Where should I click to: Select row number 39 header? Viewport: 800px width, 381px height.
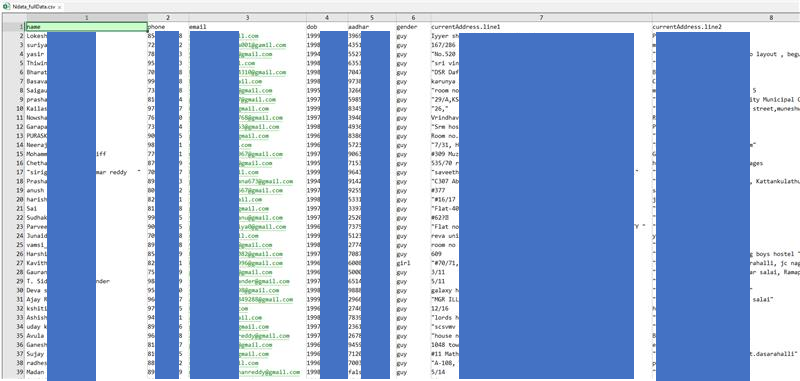[x=13, y=372]
